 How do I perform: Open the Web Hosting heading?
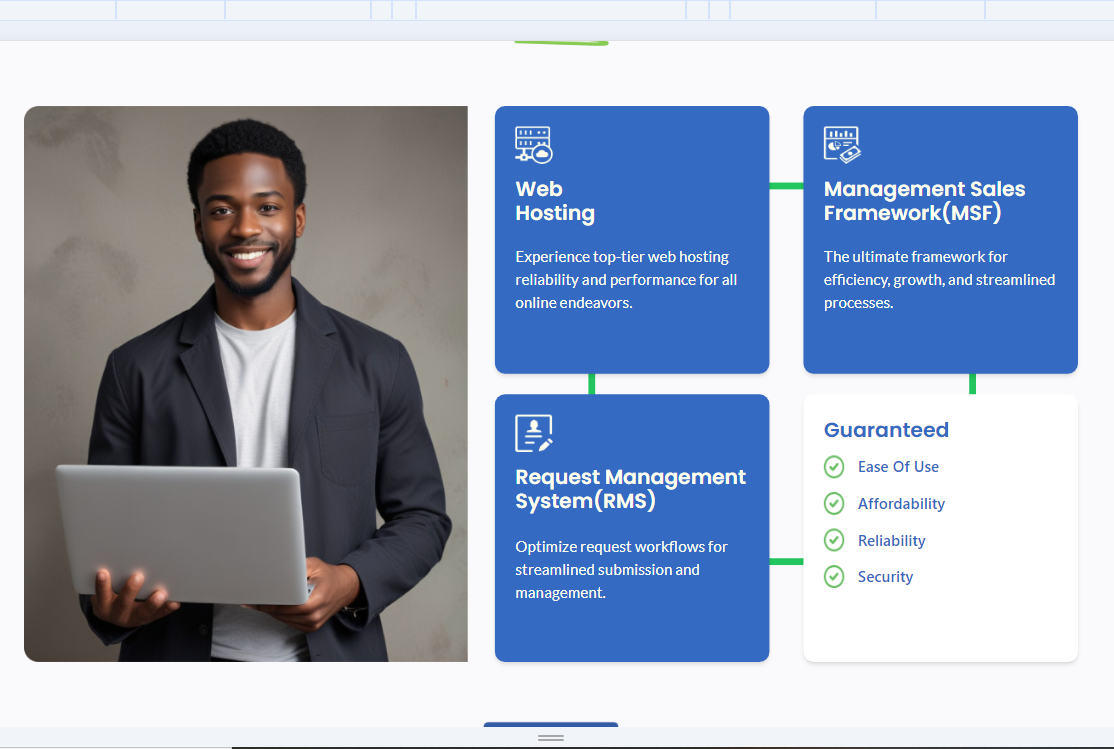click(x=555, y=201)
